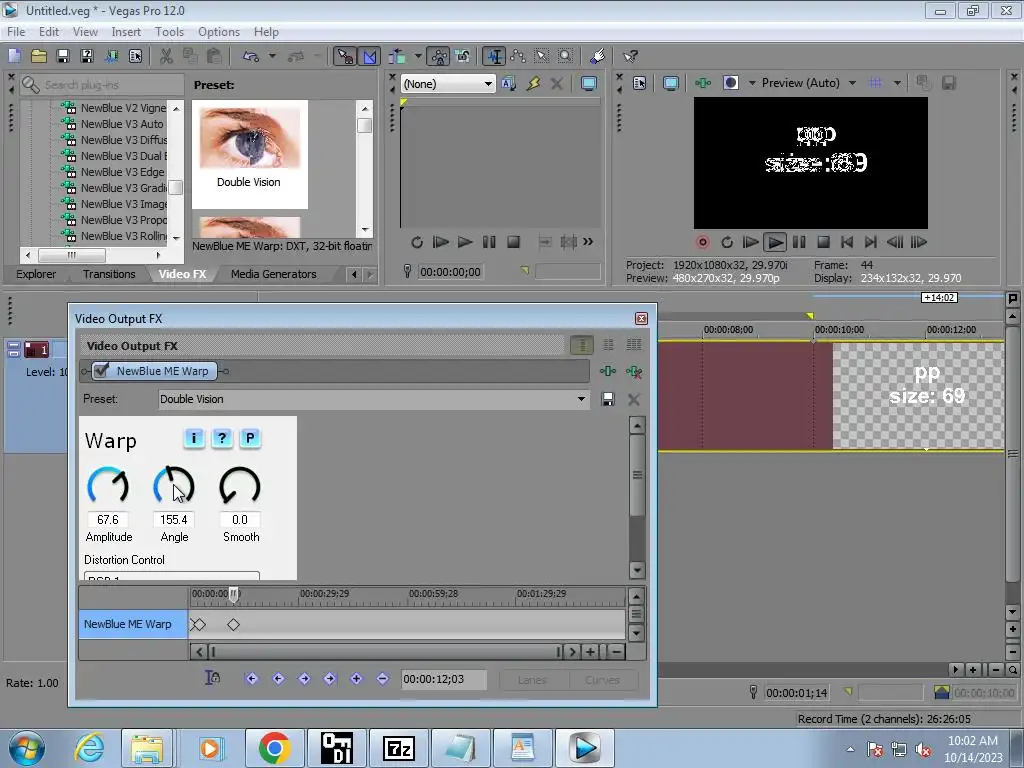Toggle preview on external monitor icon
This screenshot has height=768, width=1024.
tap(670, 83)
